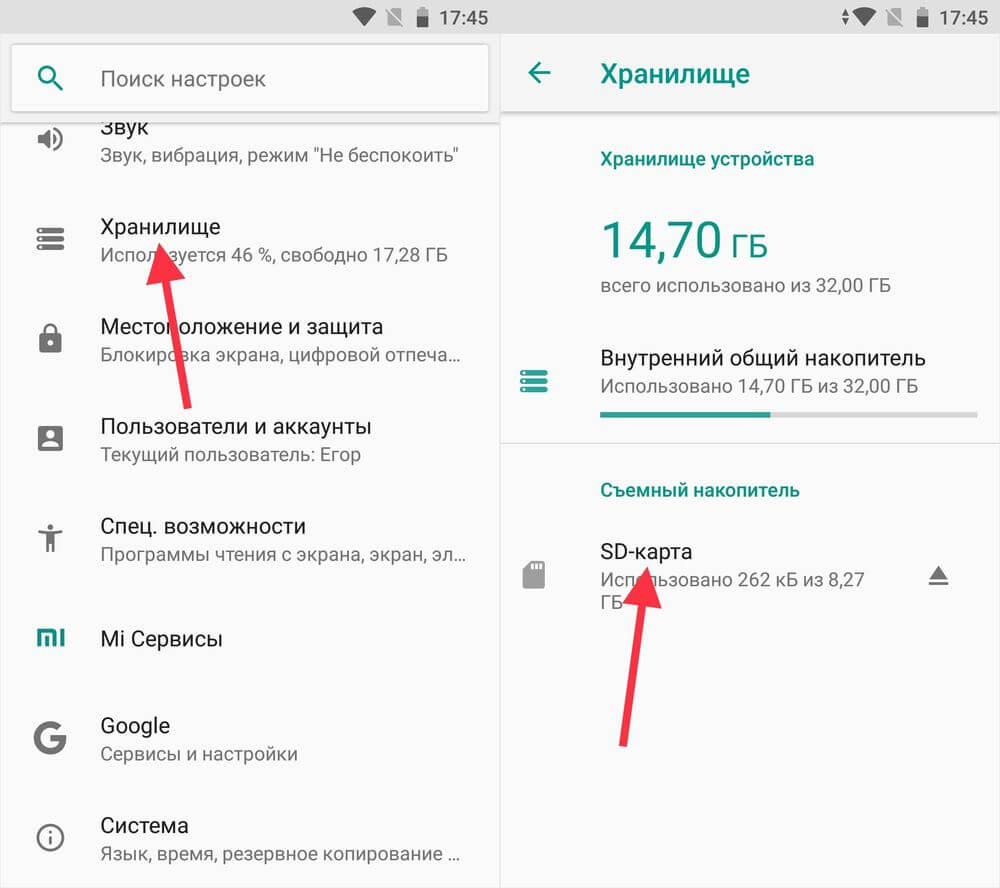1000x888 pixels.
Task: Open Пользователи и аккаунты settings
Action: (x=250, y=440)
